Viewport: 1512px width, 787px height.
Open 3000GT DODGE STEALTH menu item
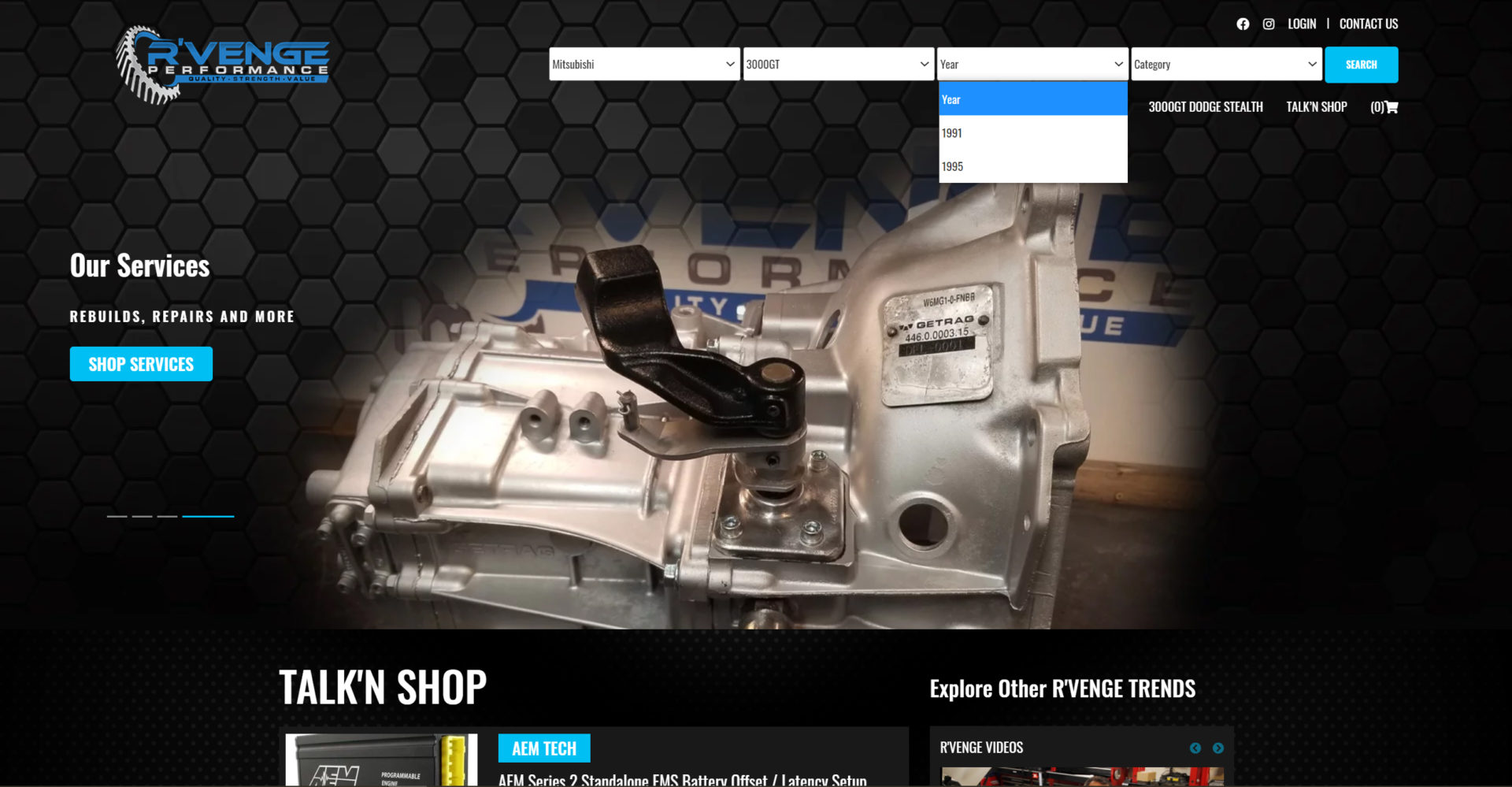(1206, 107)
